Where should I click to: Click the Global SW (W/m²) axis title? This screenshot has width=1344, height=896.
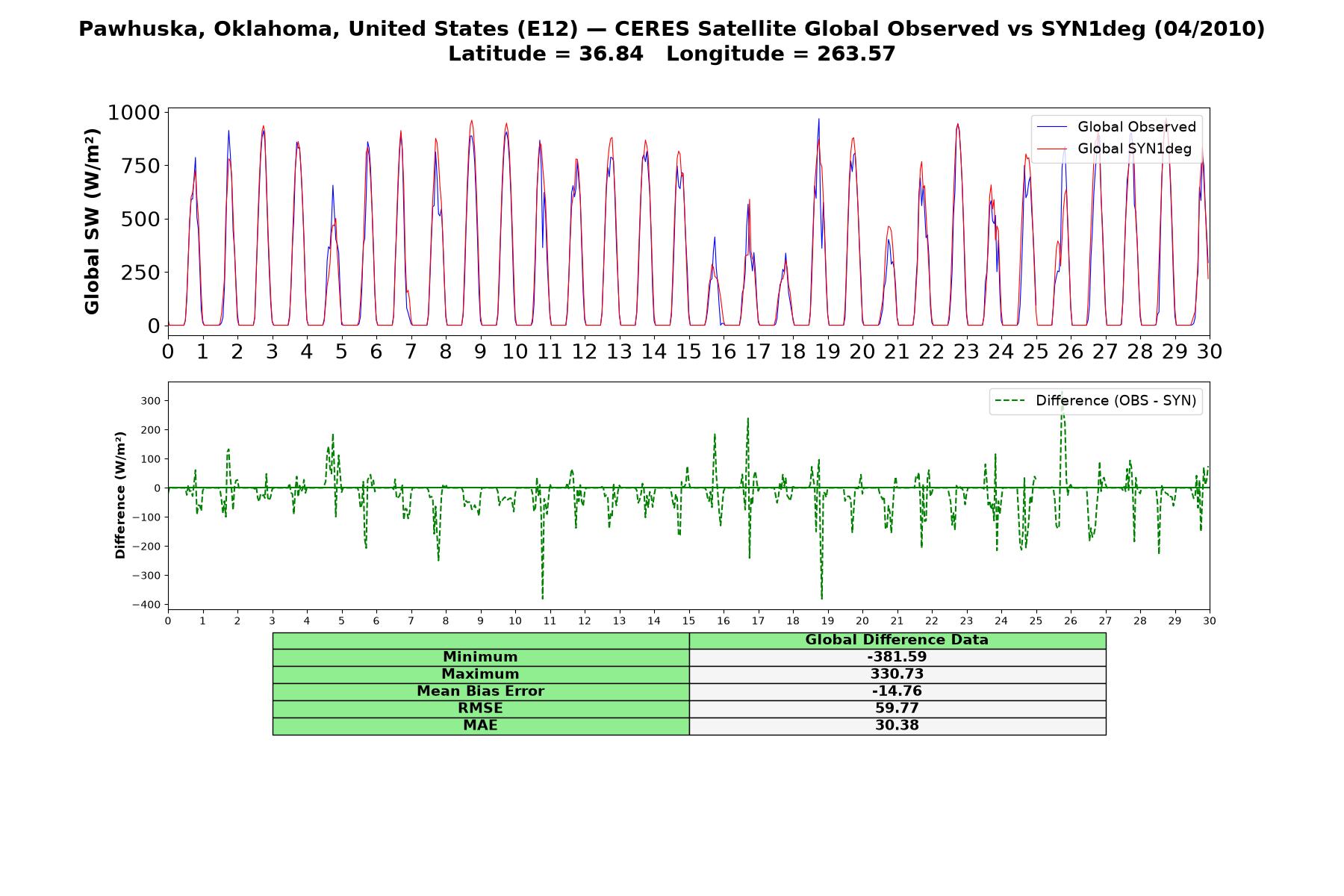point(92,221)
